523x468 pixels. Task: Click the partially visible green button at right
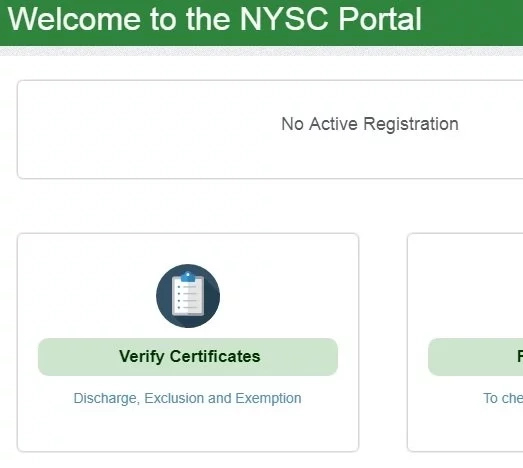(476, 357)
